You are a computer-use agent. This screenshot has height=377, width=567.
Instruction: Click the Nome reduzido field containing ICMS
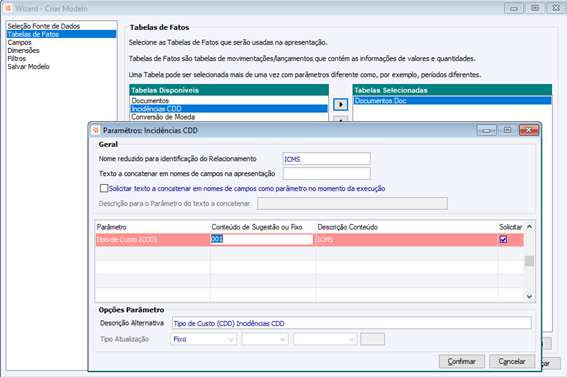tap(327, 159)
